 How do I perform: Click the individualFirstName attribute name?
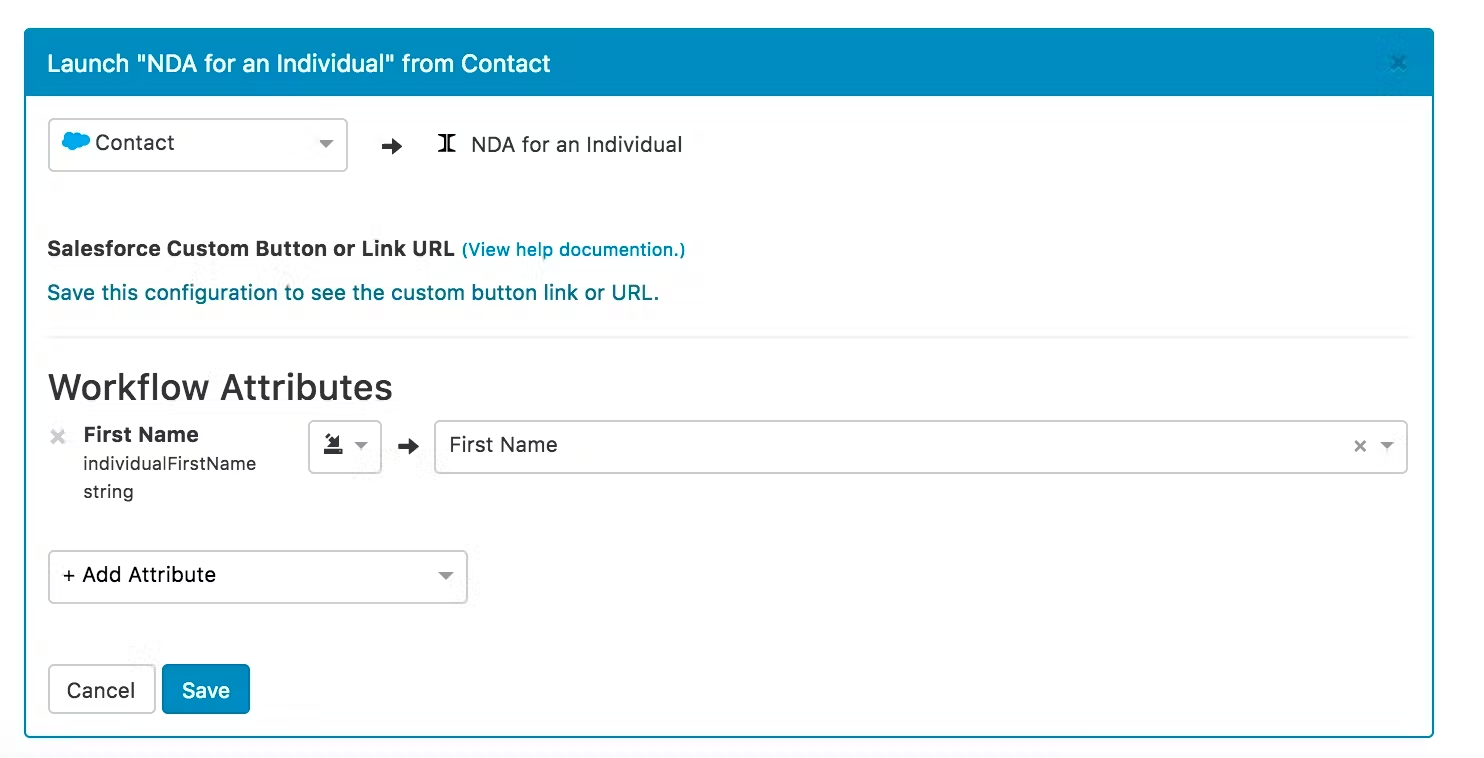(171, 463)
